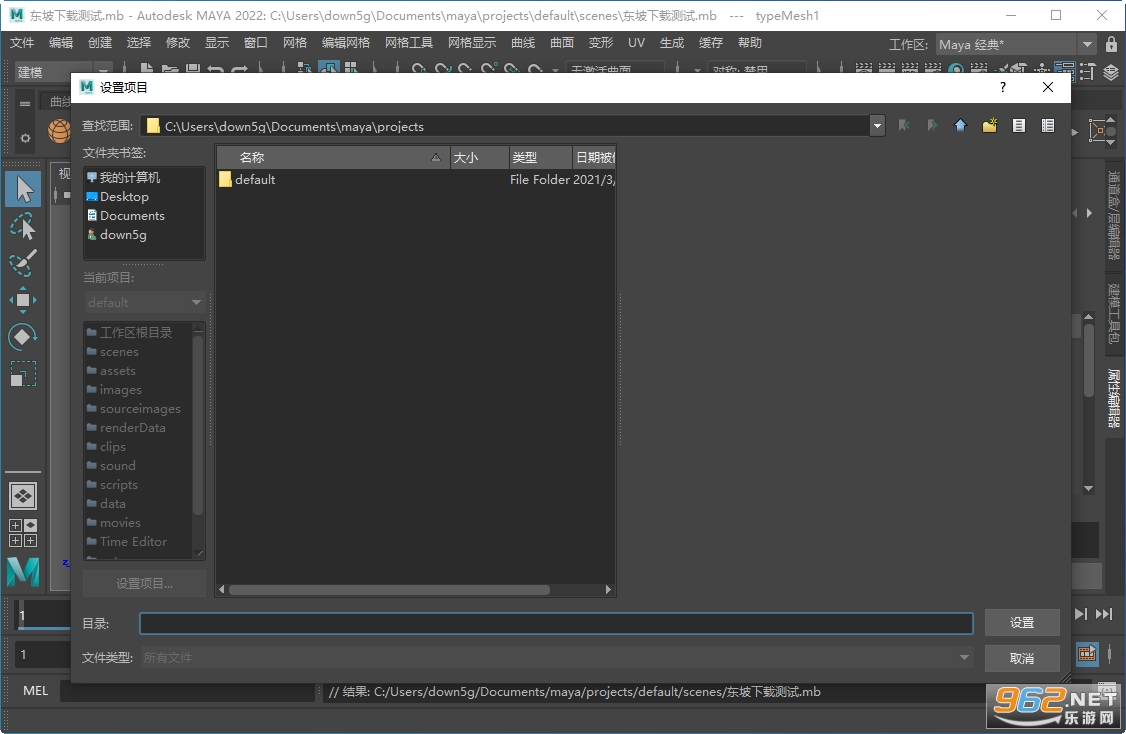
Task: Toggle the Tool Settings panel icon
Action: point(1087,71)
